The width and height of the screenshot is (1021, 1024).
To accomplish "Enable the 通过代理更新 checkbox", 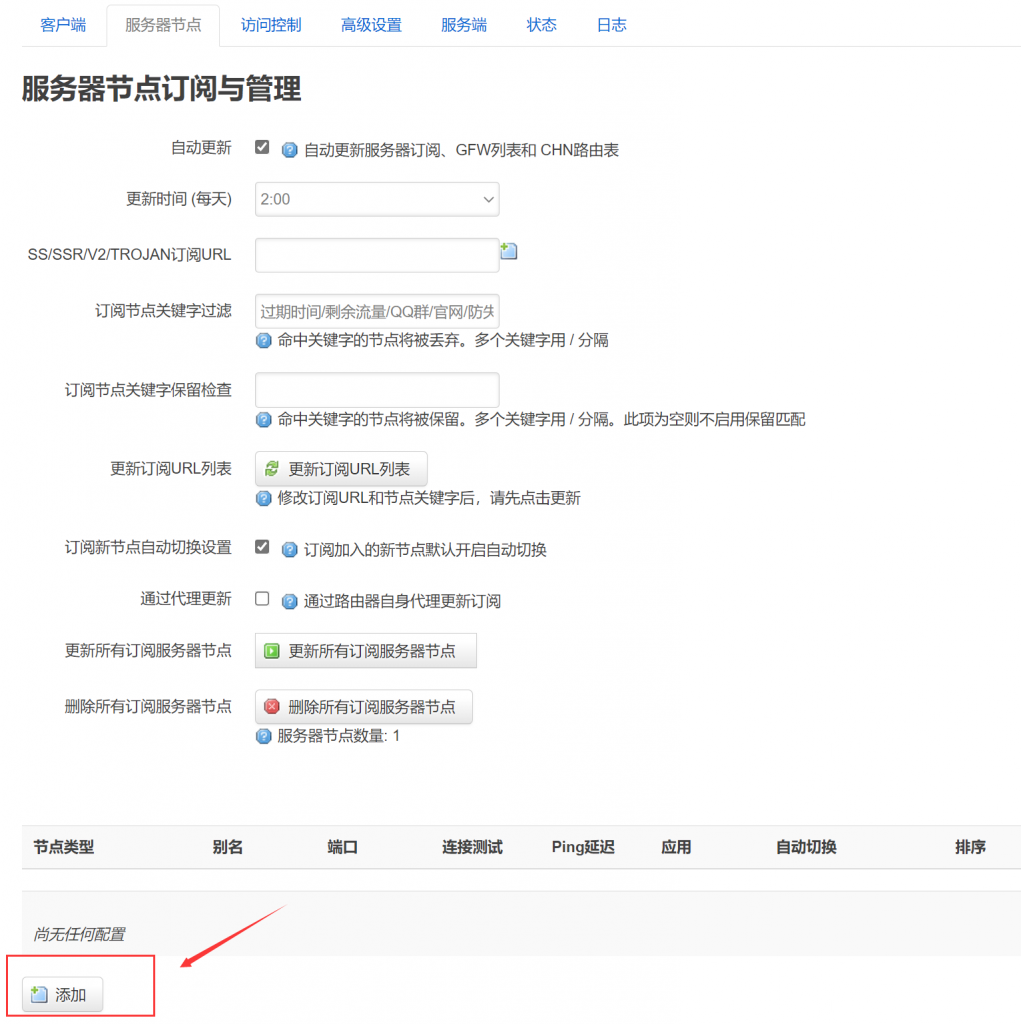I will point(262,599).
